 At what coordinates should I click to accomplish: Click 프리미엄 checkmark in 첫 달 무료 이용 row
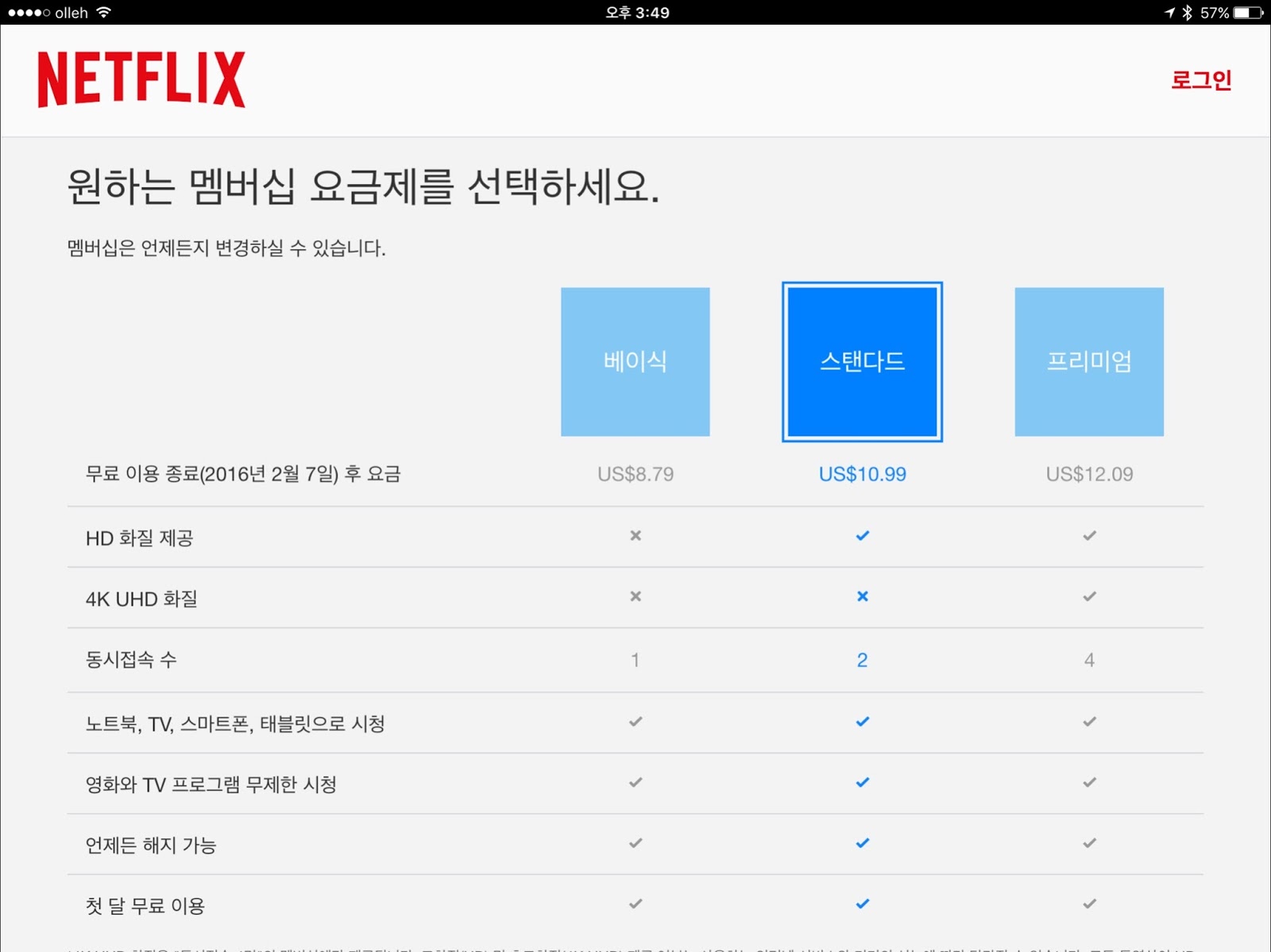[x=1089, y=904]
